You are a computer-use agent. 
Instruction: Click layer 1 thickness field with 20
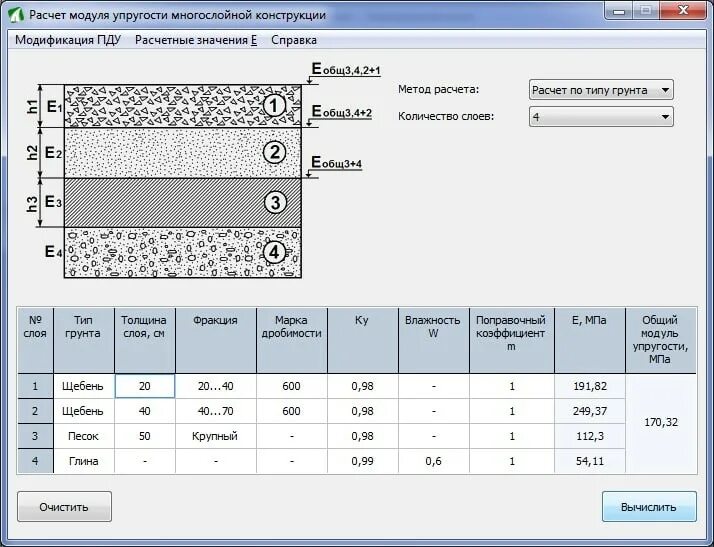(145, 386)
